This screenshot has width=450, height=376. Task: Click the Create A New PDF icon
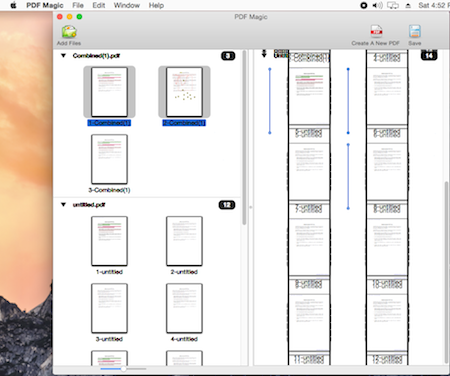click(376, 32)
